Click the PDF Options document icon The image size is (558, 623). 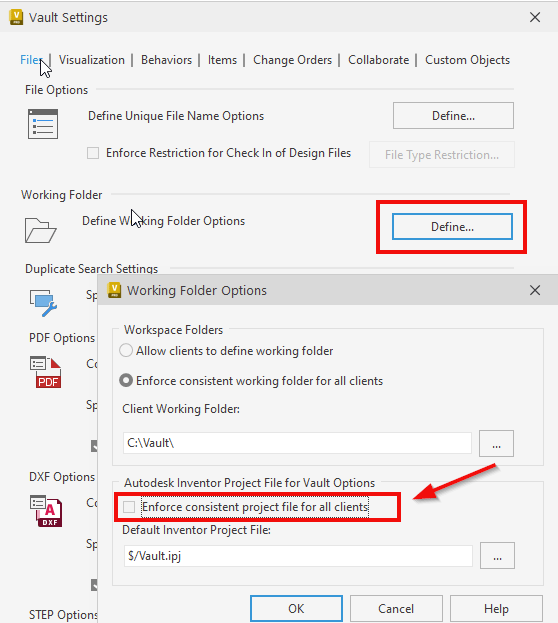[x=45, y=372]
